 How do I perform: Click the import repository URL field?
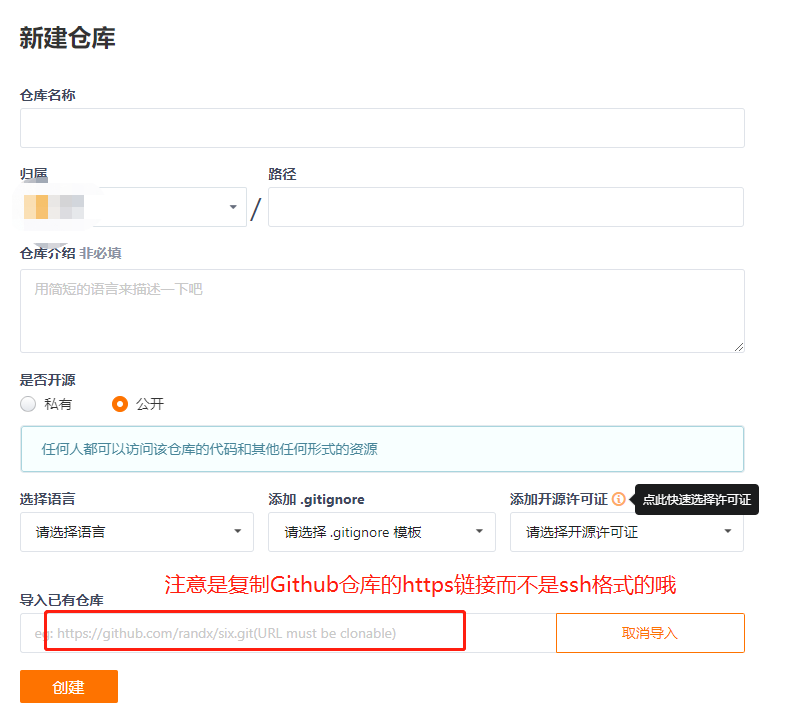tap(288, 633)
